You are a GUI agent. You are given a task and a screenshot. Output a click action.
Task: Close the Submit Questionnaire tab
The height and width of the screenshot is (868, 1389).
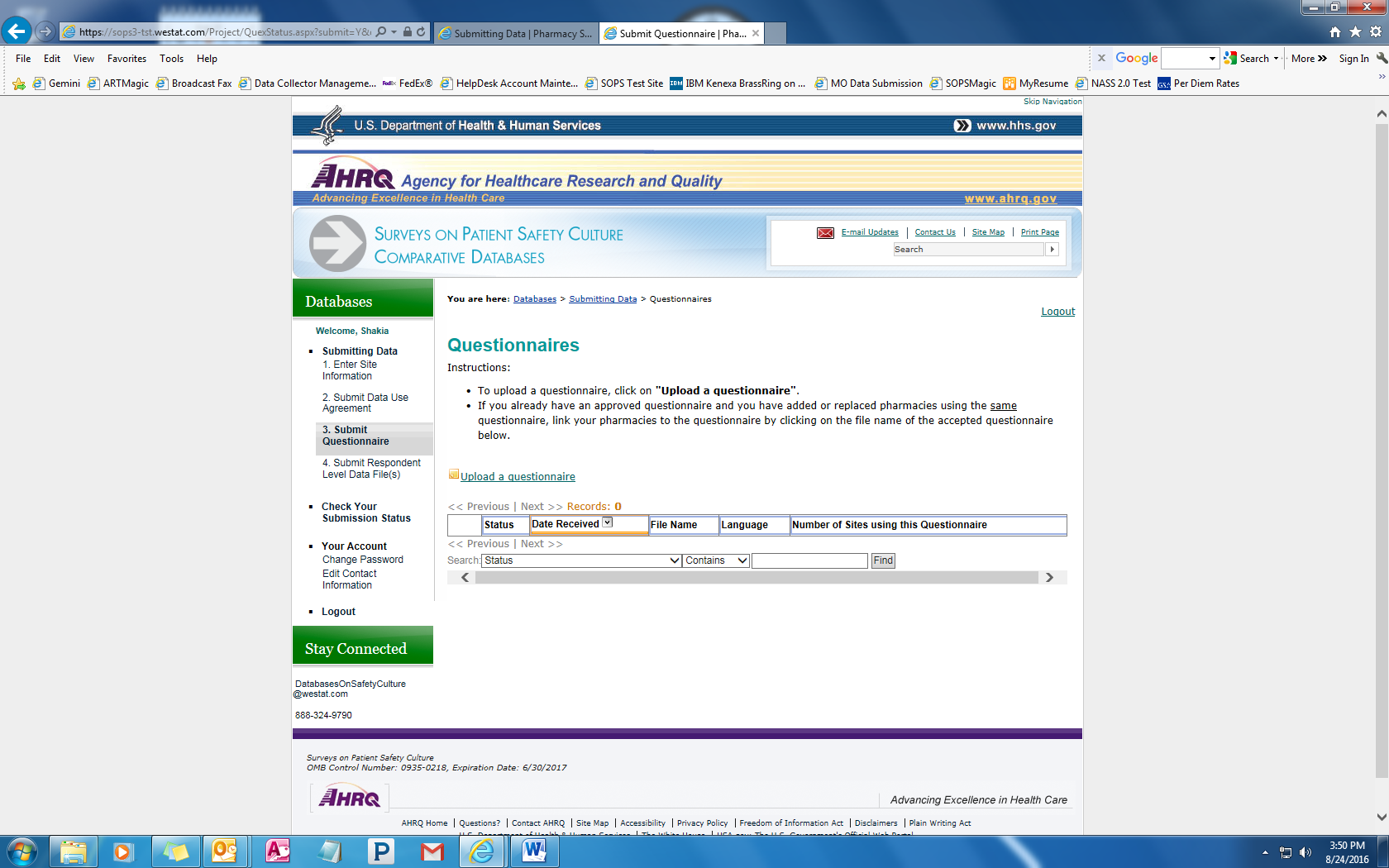point(756,33)
